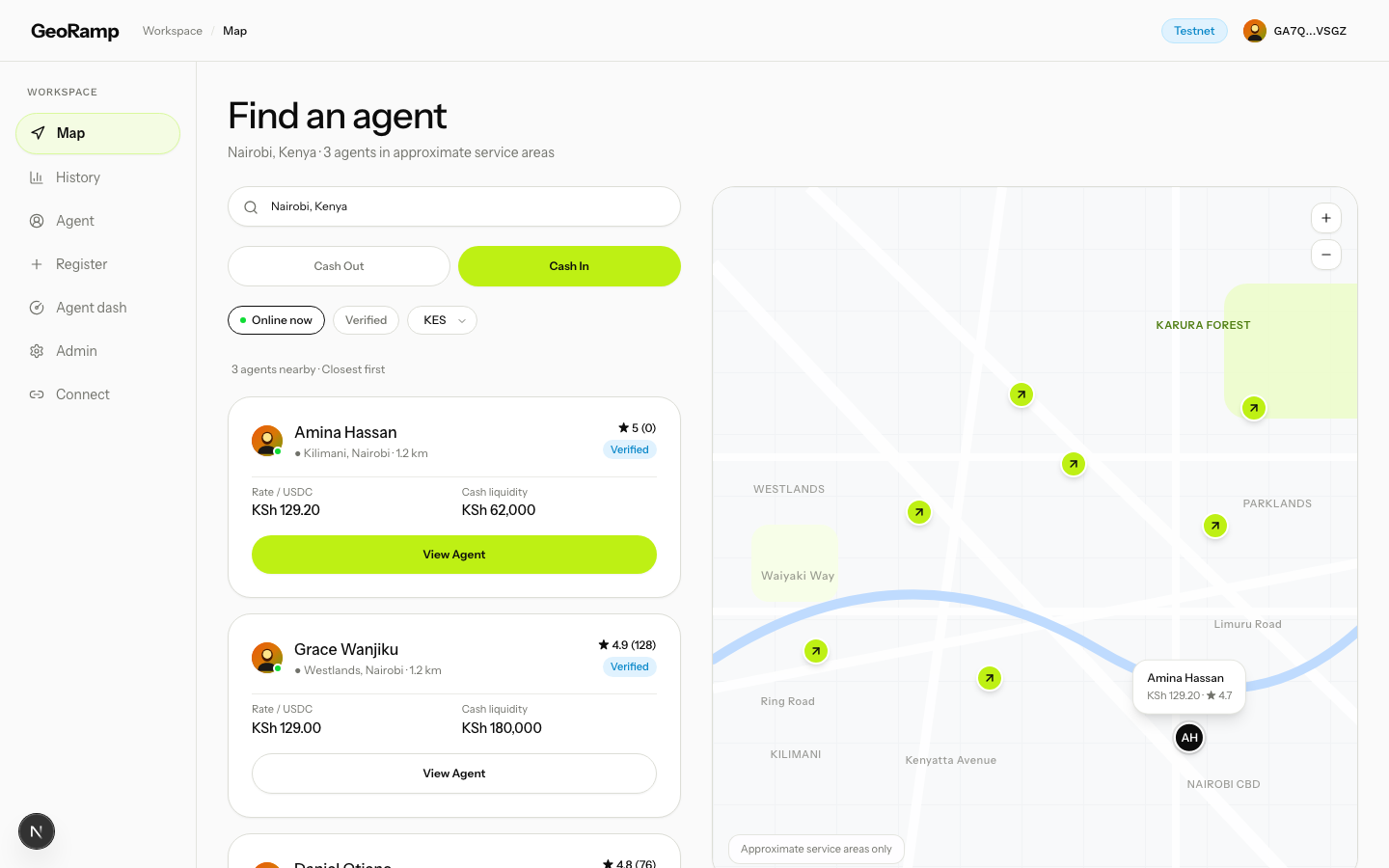The height and width of the screenshot is (868, 1389).
Task: Zoom in on the map
Action: click(1326, 218)
